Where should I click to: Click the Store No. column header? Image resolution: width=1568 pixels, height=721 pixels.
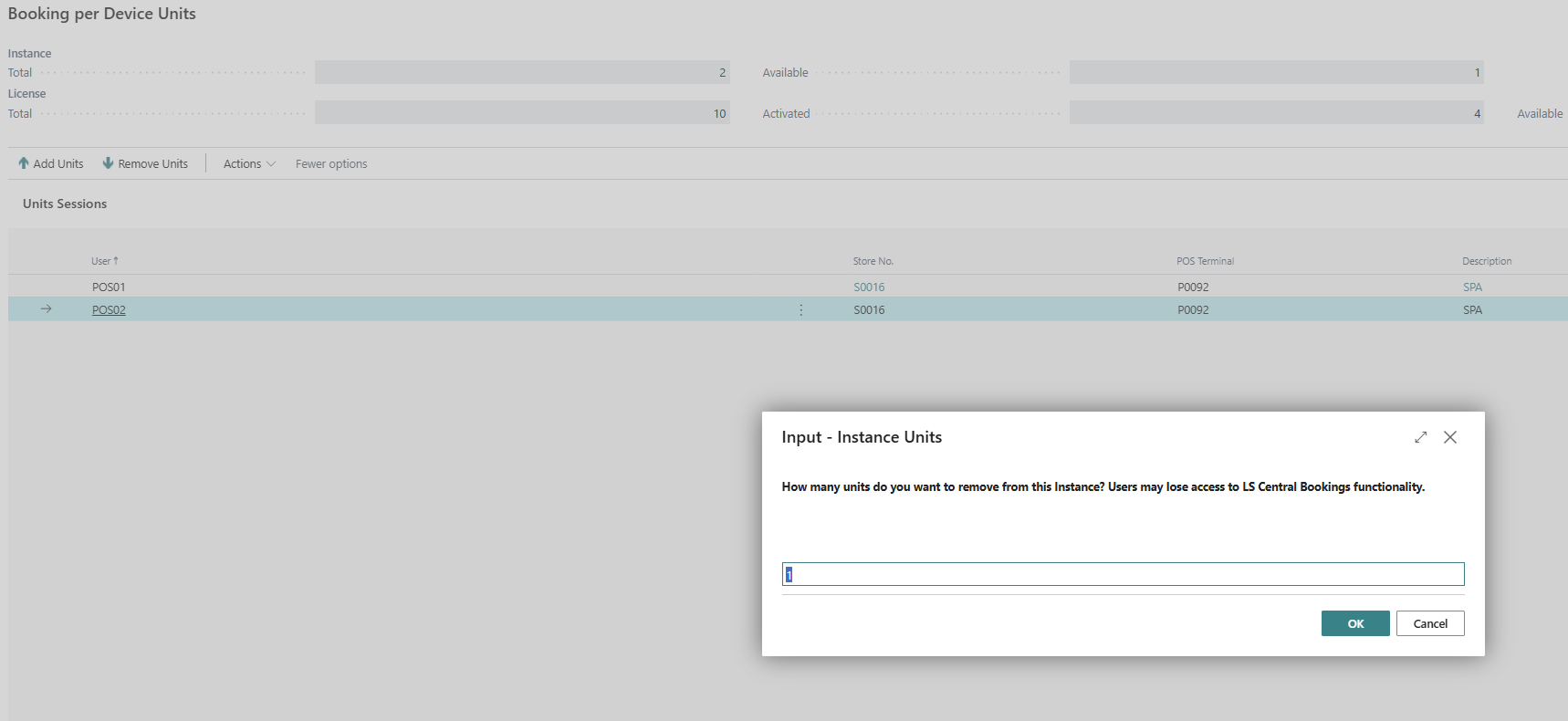873,261
